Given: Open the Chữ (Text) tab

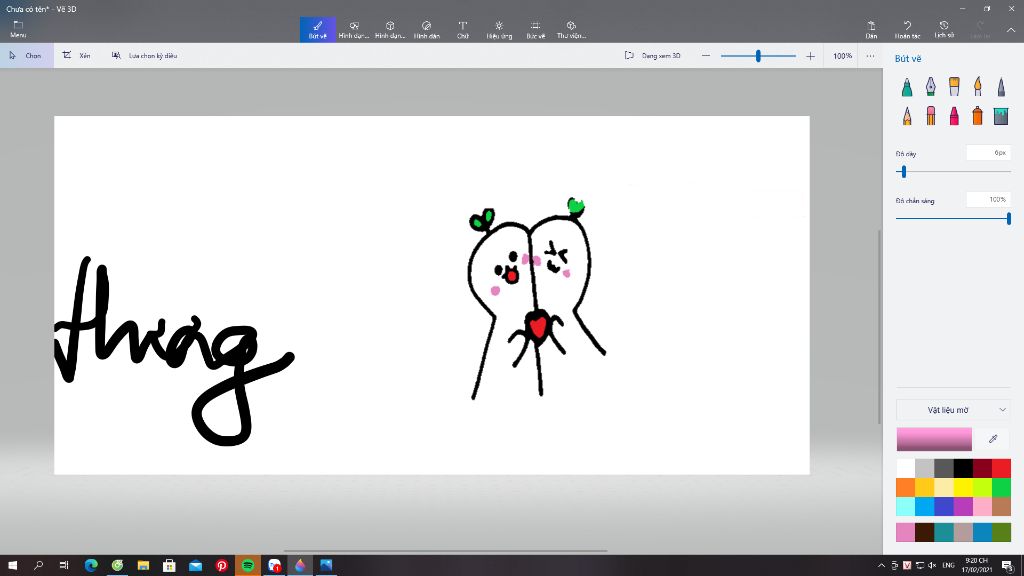Looking at the screenshot, I should click(463, 29).
